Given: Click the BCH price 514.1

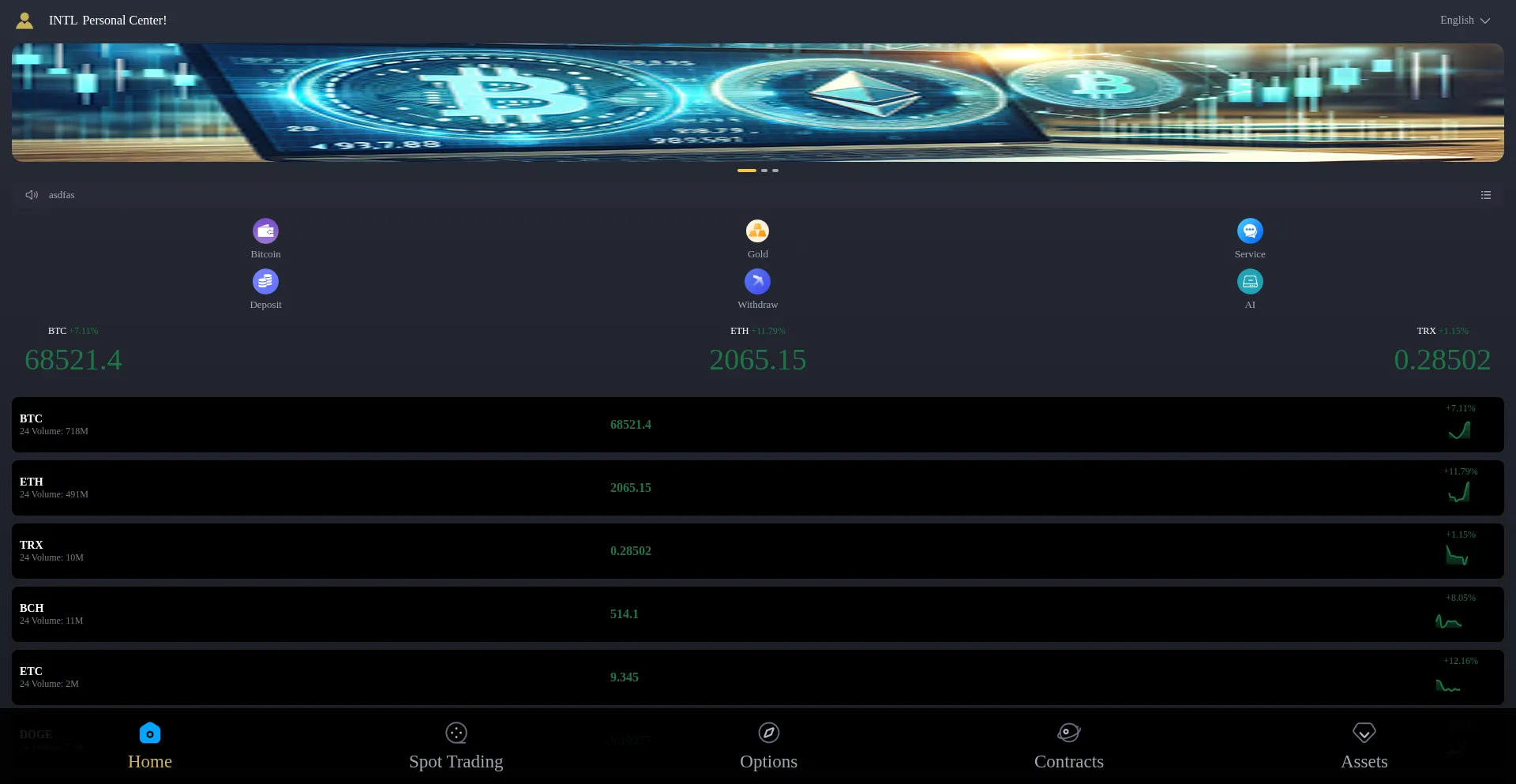Looking at the screenshot, I should point(625,614).
